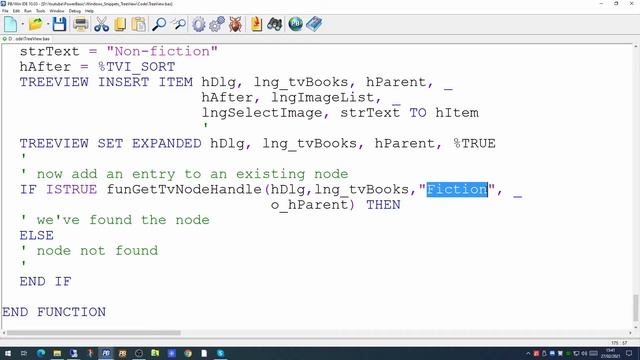Screen dimensions: 640x360
Task: Click the highlighted word Fiction in code
Action: (457, 189)
